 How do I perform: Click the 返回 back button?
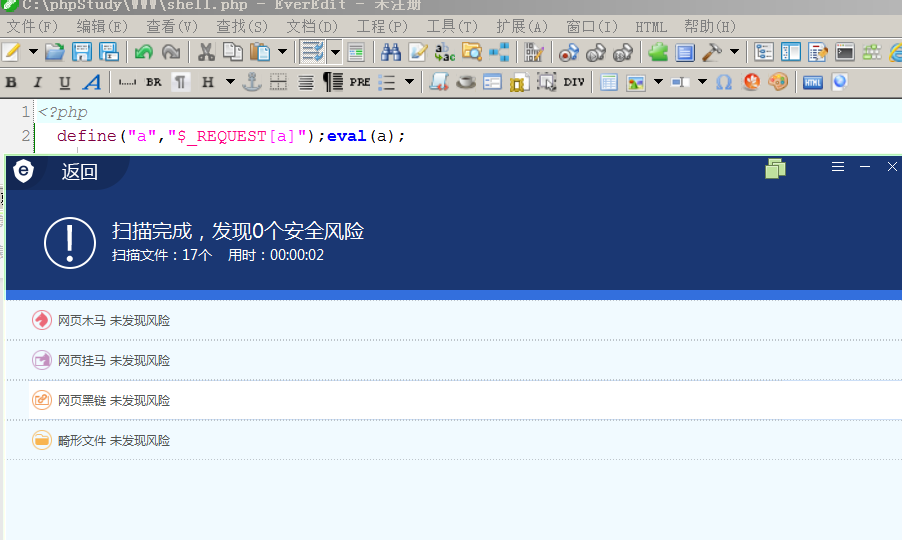point(79,171)
